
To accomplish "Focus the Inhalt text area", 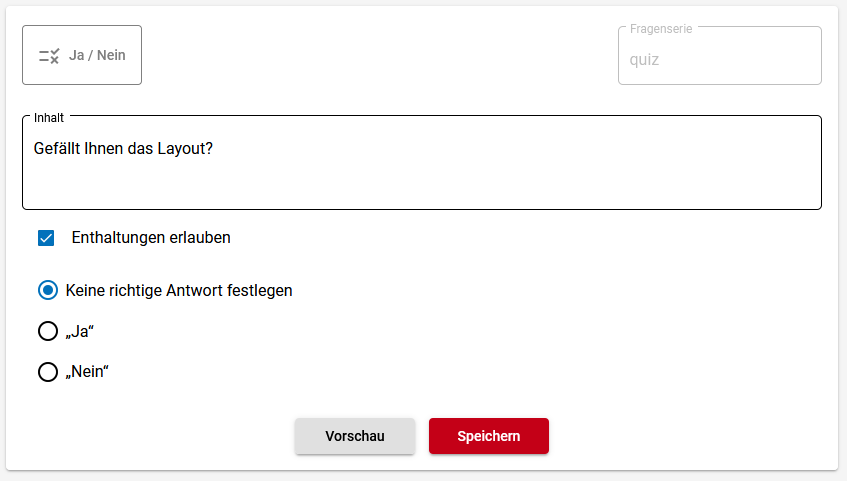I will coord(422,163).
